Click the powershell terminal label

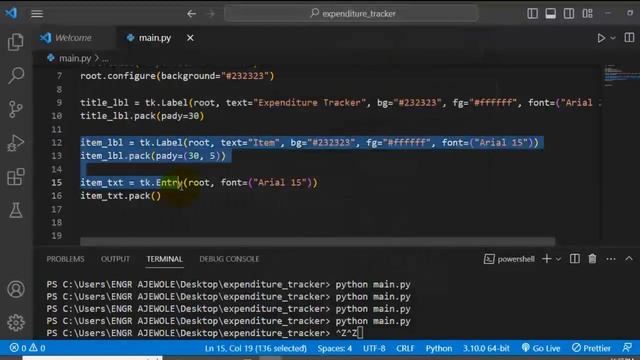pyautogui.click(x=509, y=259)
